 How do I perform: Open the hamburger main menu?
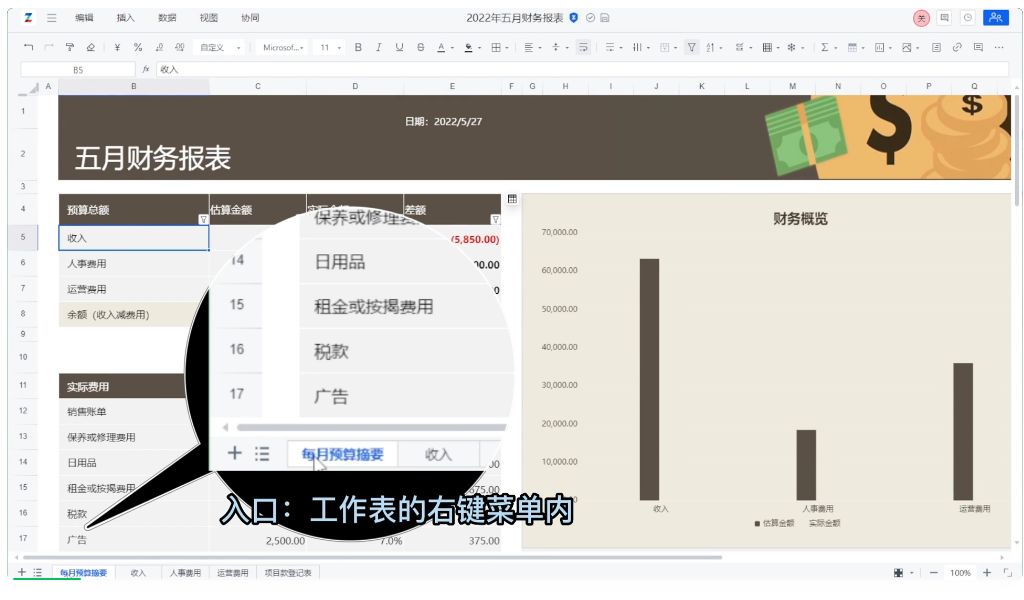click(52, 18)
